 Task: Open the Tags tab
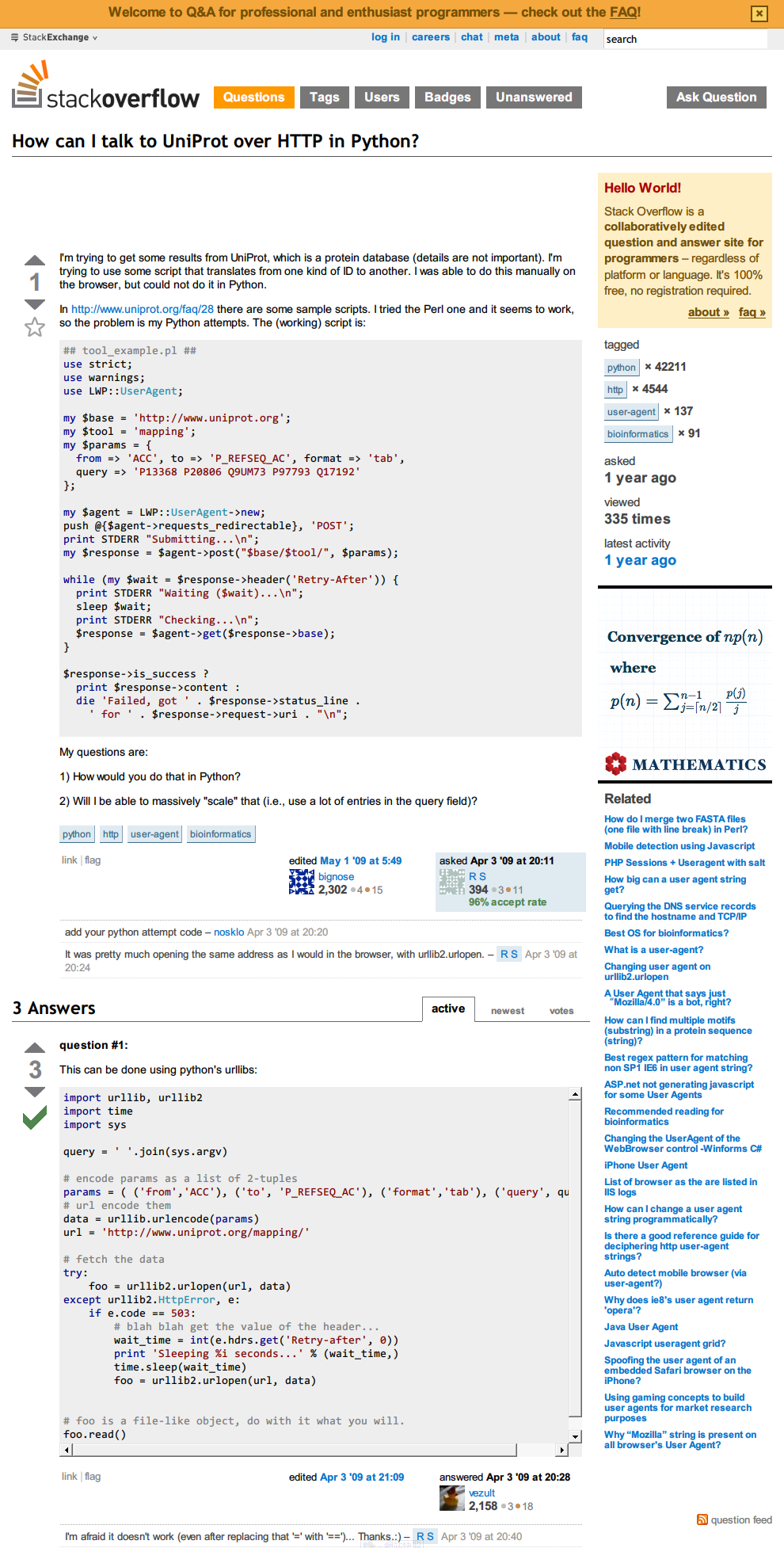[x=324, y=97]
